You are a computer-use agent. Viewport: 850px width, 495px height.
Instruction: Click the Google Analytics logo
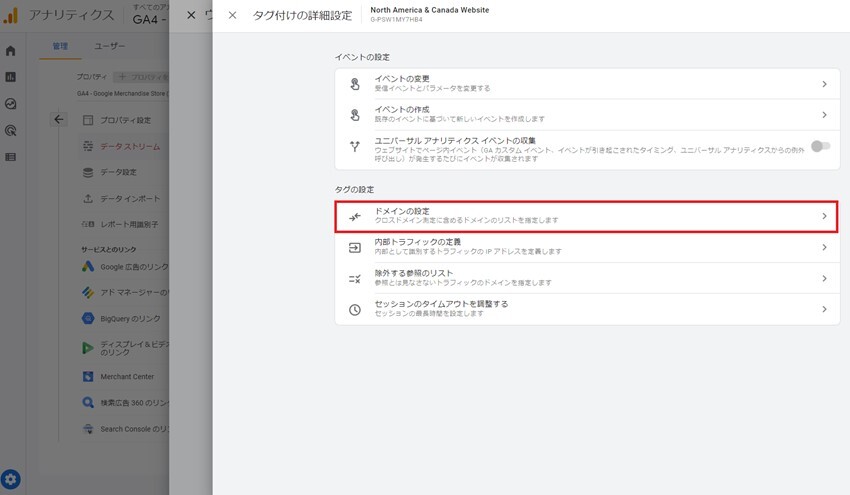[x=11, y=15]
